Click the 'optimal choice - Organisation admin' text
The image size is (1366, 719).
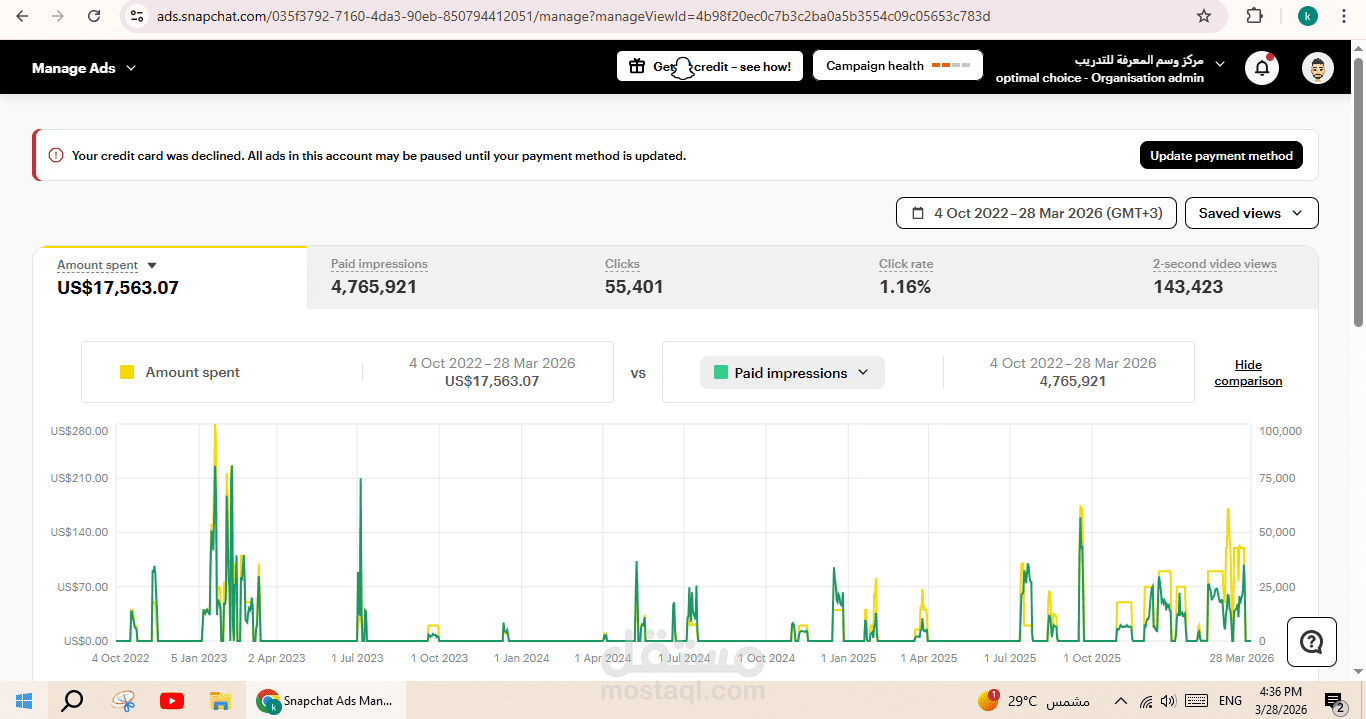coord(1100,78)
